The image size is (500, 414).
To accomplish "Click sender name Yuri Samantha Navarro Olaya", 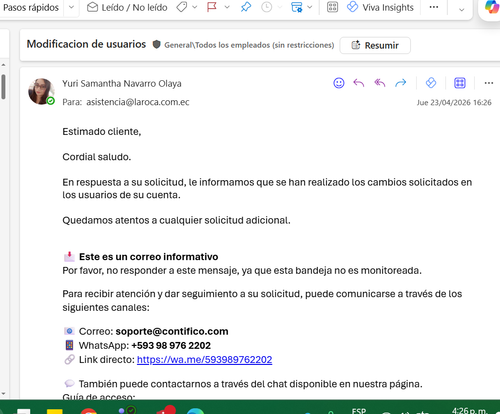I will (x=122, y=84).
